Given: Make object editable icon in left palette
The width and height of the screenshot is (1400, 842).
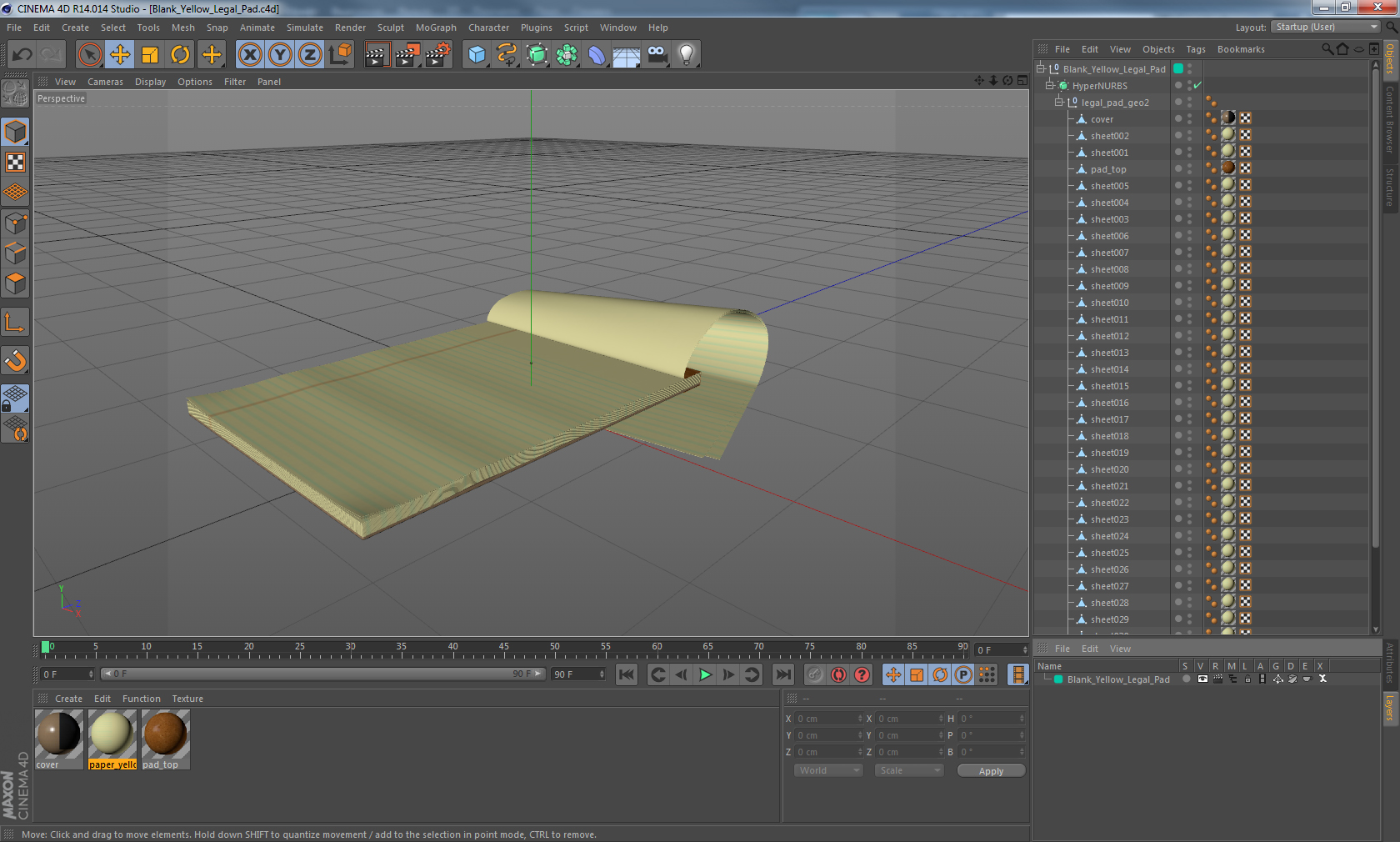Looking at the screenshot, I should click(x=15, y=93).
